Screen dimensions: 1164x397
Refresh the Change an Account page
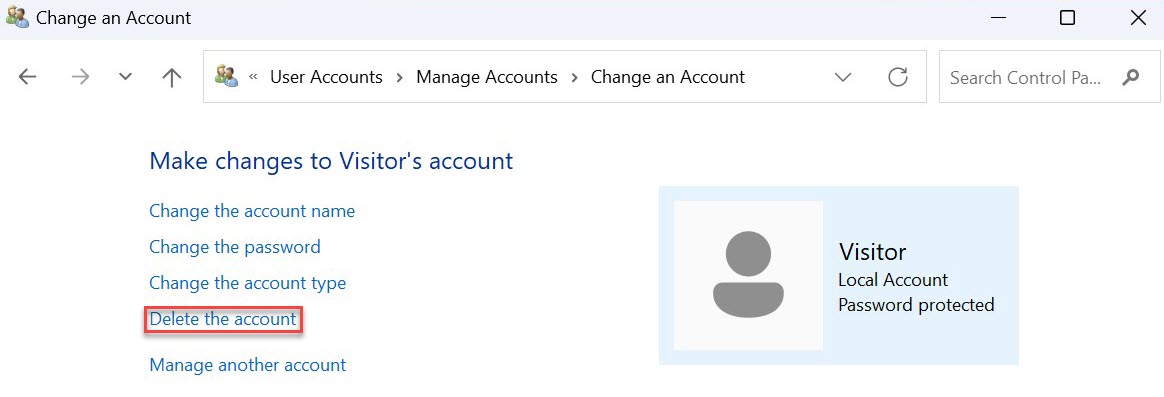pyautogui.click(x=898, y=76)
